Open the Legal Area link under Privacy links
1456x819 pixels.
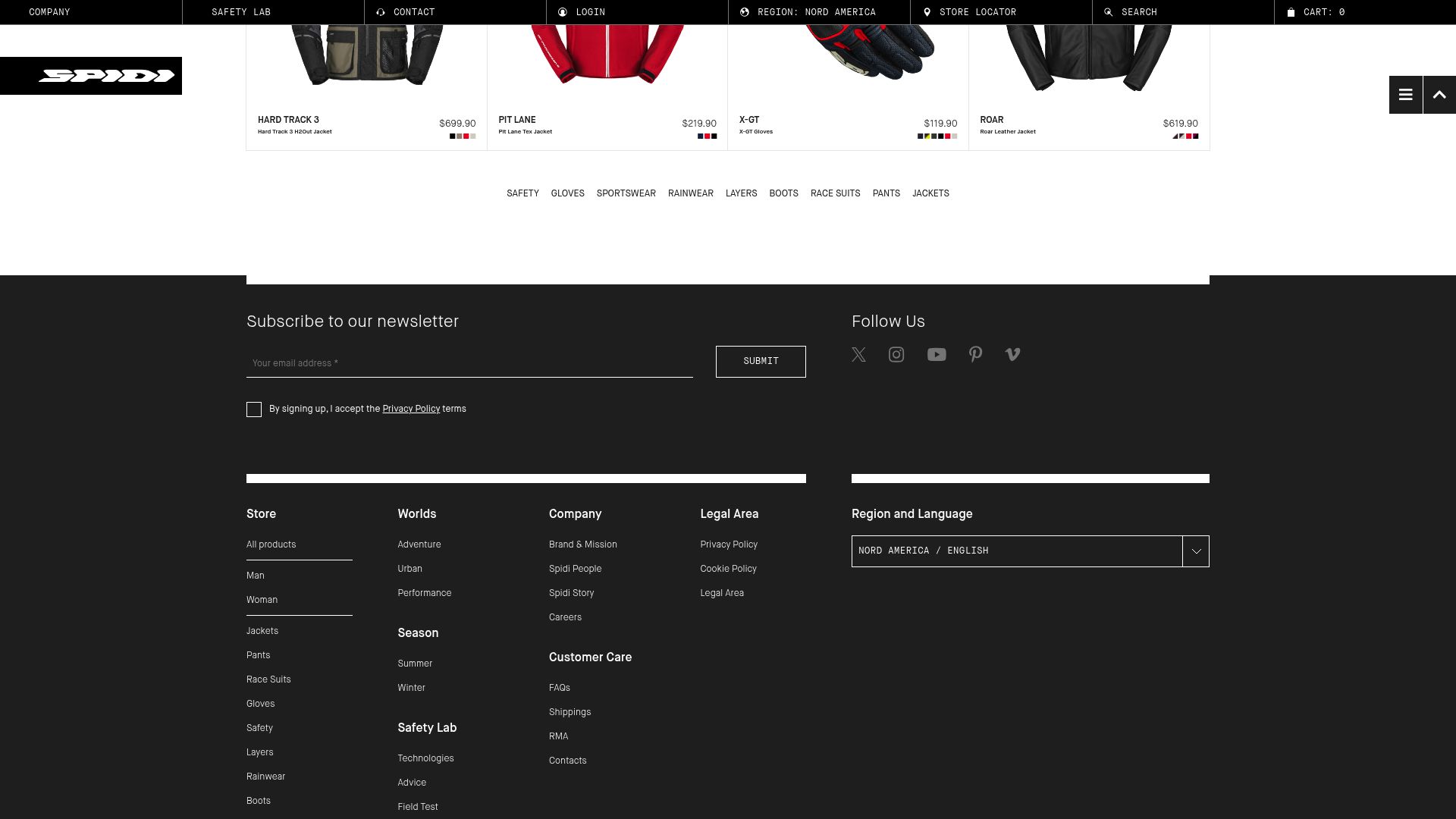coord(721,593)
